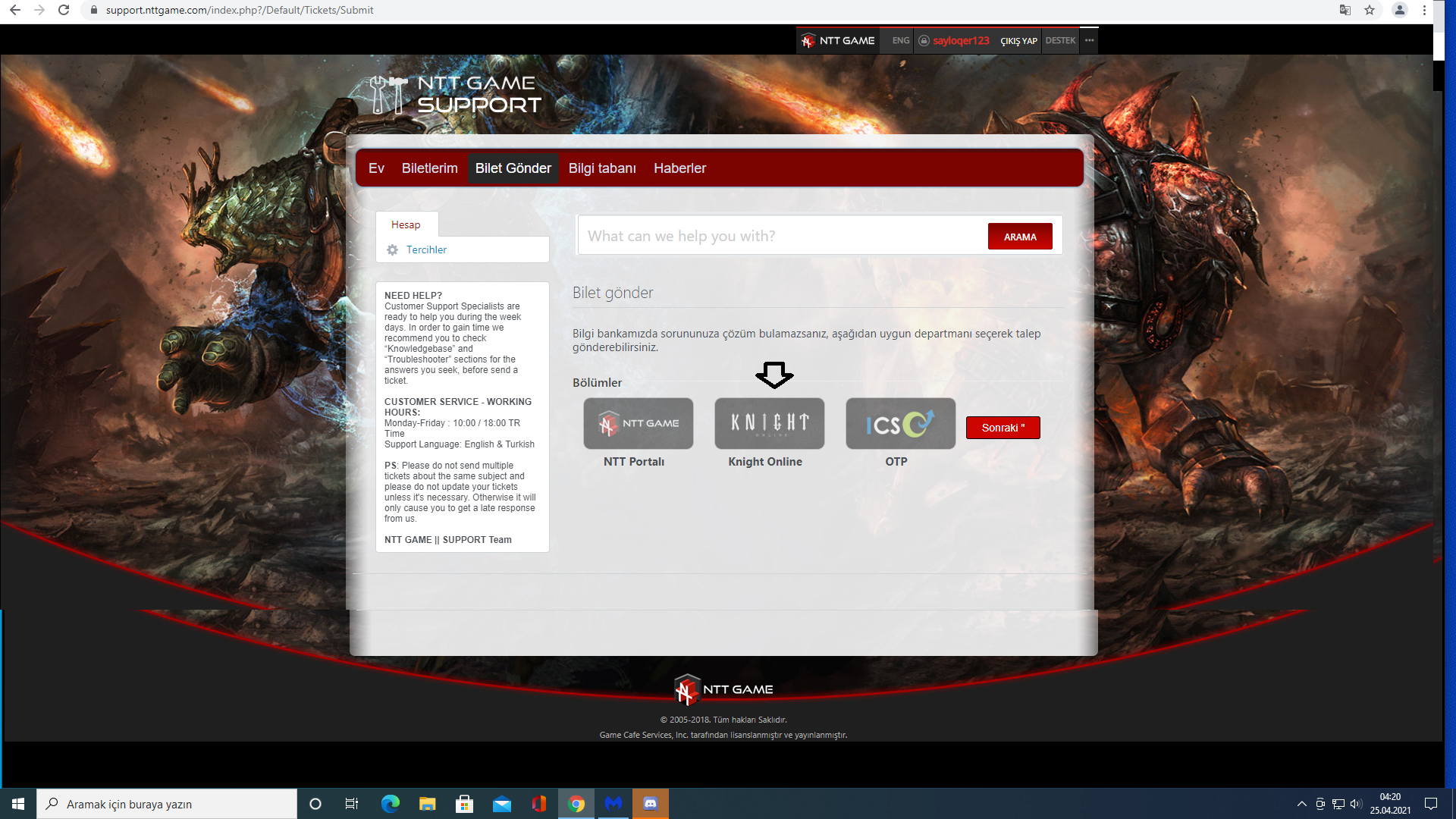The image size is (1456, 819).
Task: Open the Bilgi tabanı menu
Action: tap(602, 168)
